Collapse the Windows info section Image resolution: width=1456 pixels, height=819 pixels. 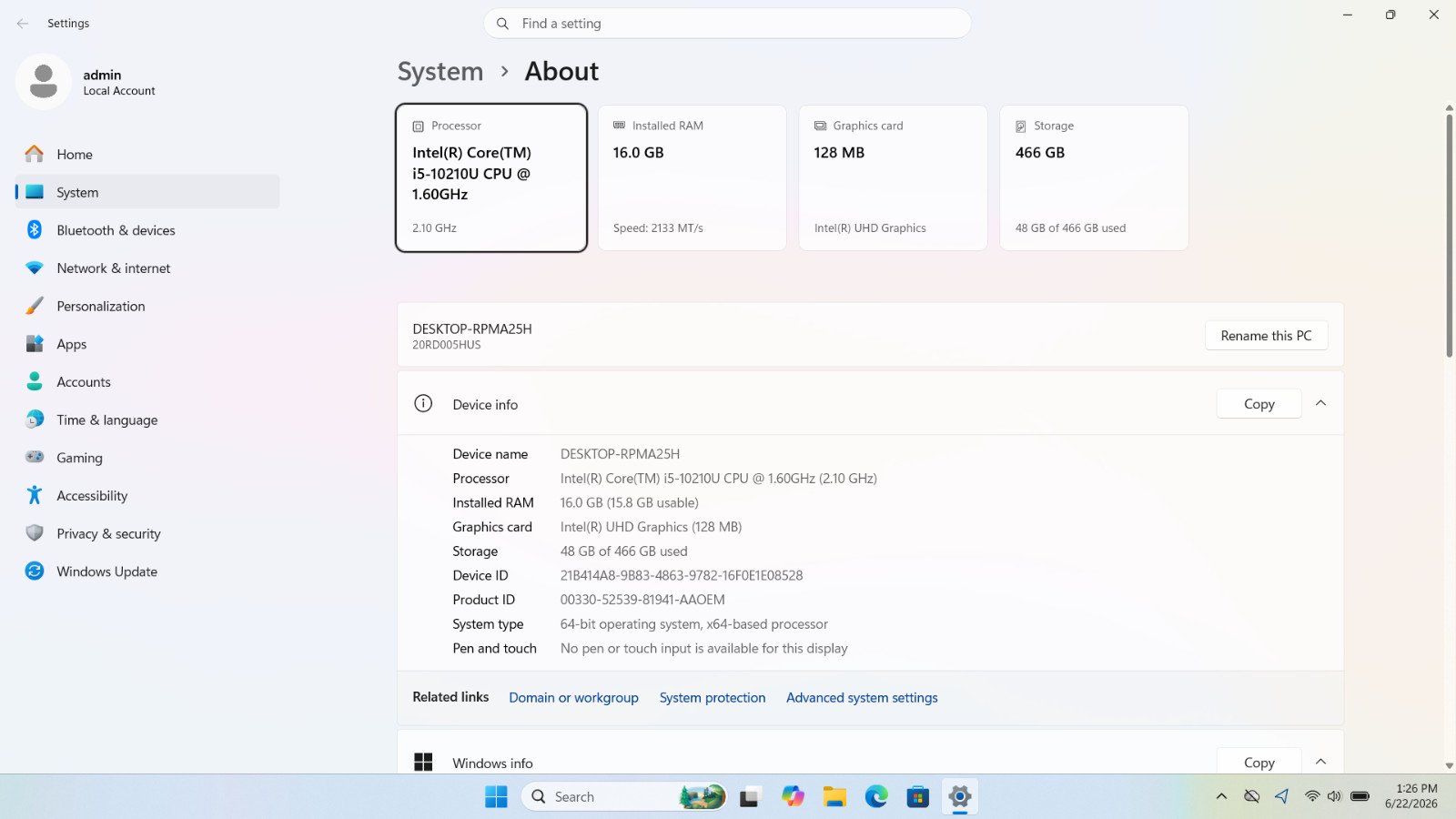tap(1320, 762)
